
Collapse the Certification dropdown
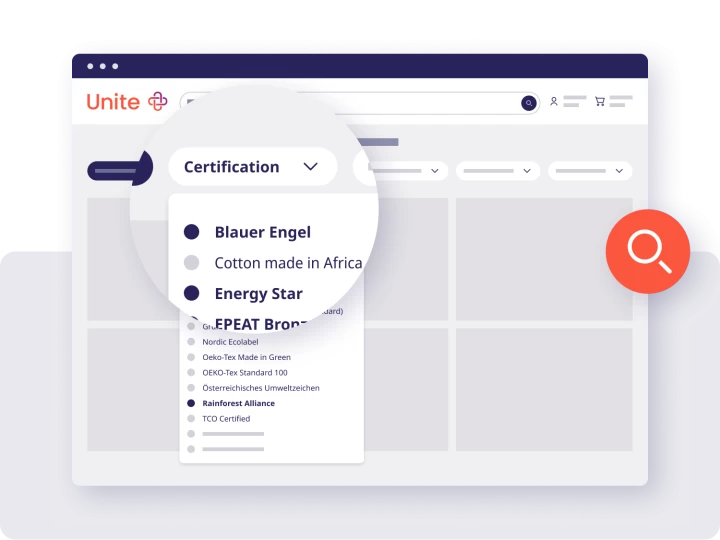point(310,167)
